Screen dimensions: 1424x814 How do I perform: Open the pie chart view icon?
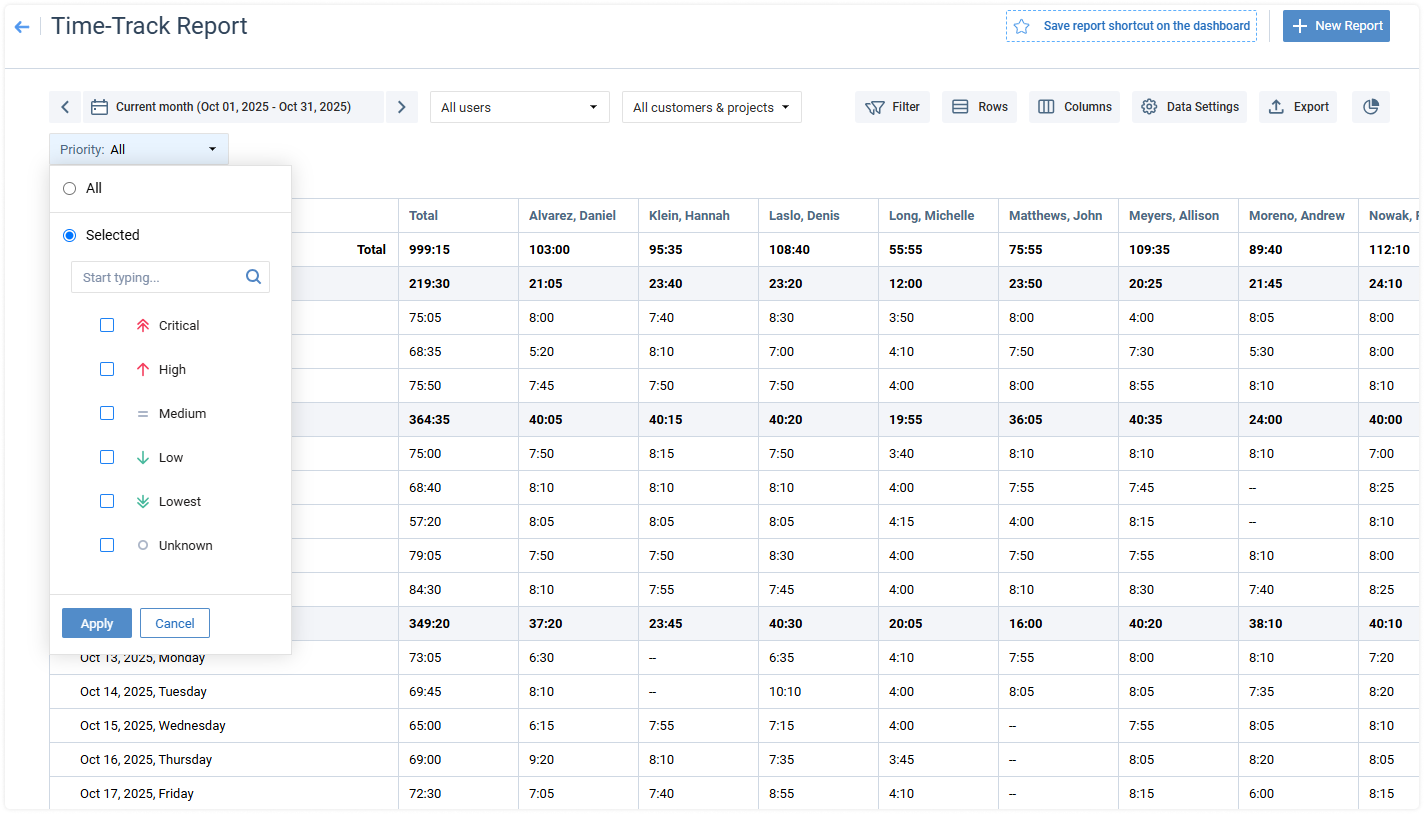tap(1370, 107)
